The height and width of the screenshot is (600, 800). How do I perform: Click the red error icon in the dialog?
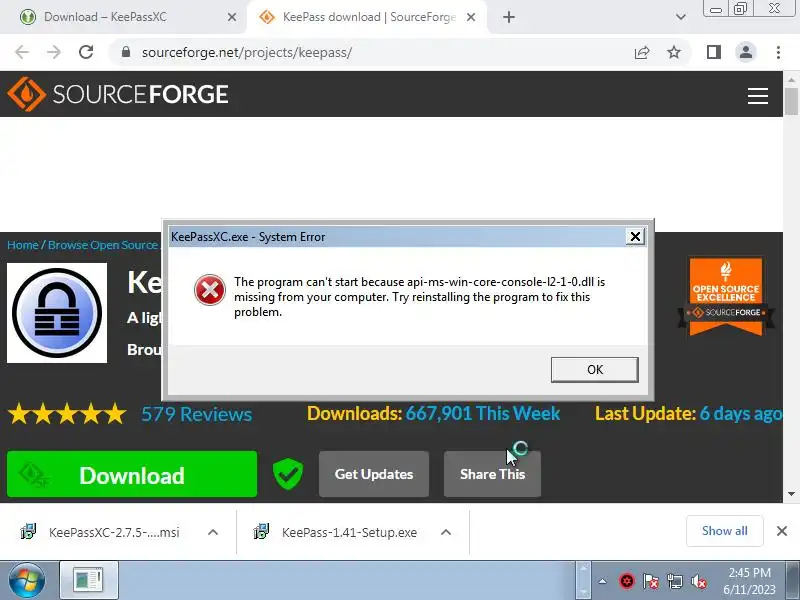pos(210,290)
